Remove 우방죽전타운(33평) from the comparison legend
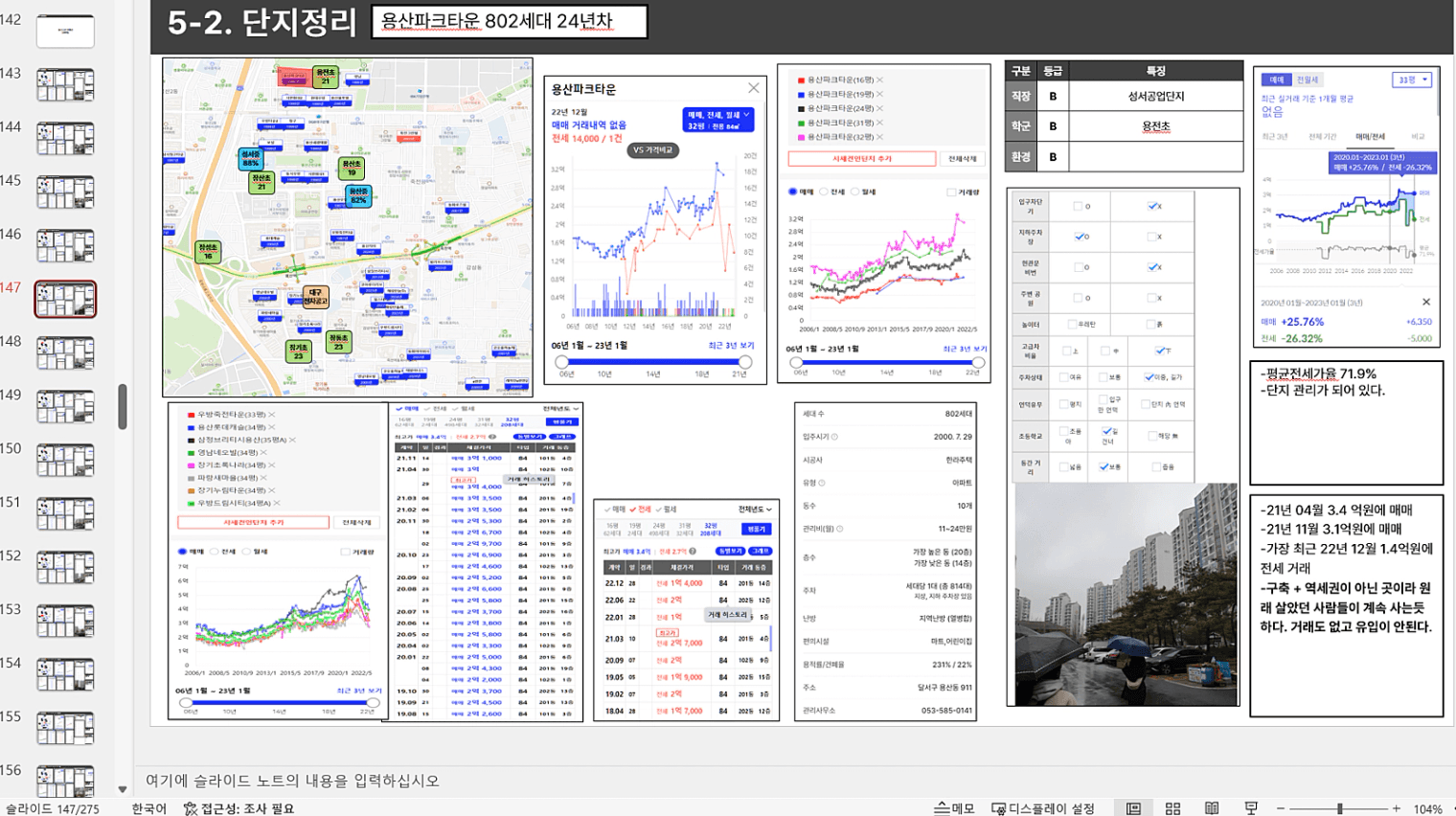Screen dimensions: 1456x816 pos(271,415)
